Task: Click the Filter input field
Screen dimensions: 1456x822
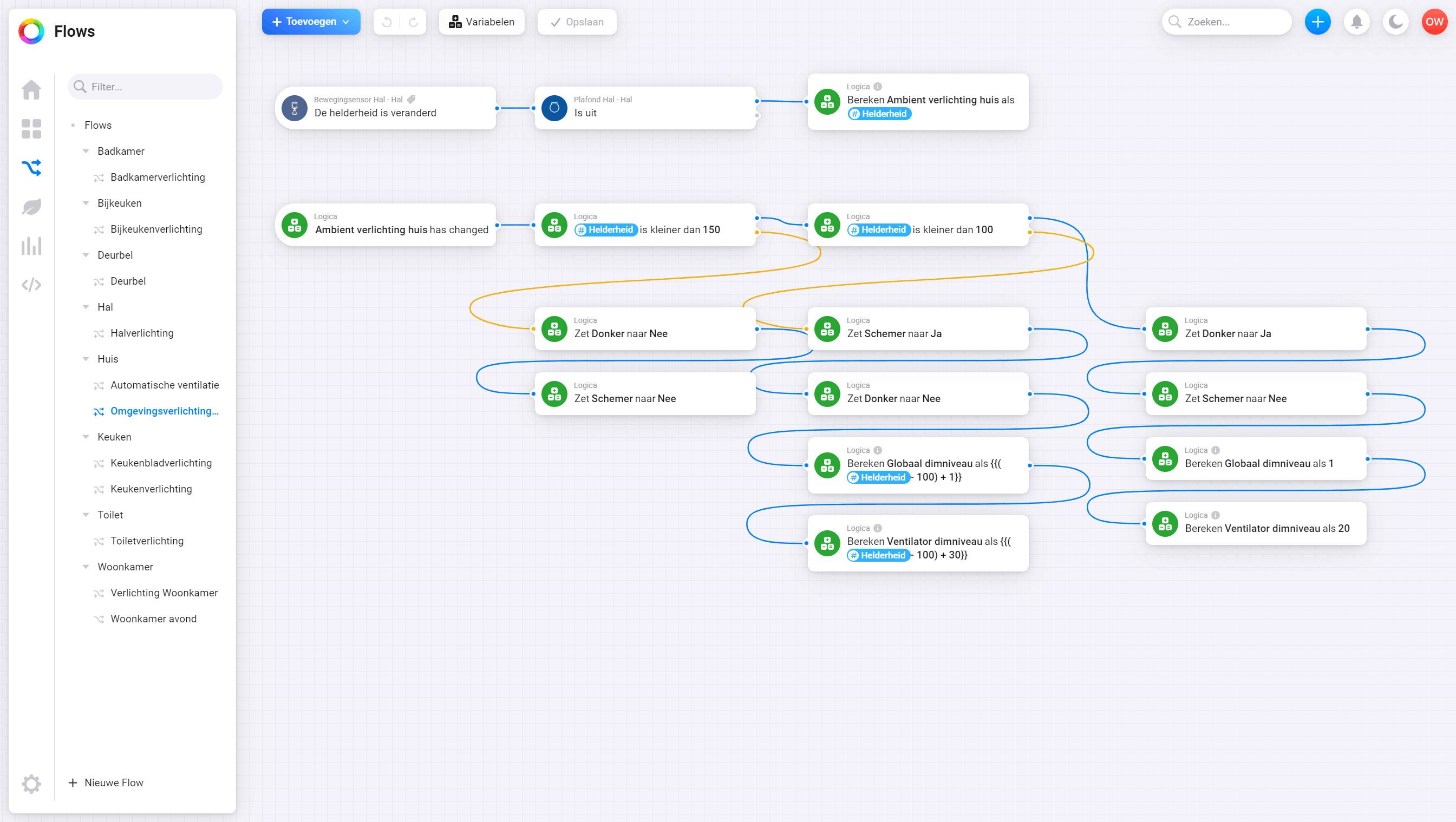Action: 146,87
